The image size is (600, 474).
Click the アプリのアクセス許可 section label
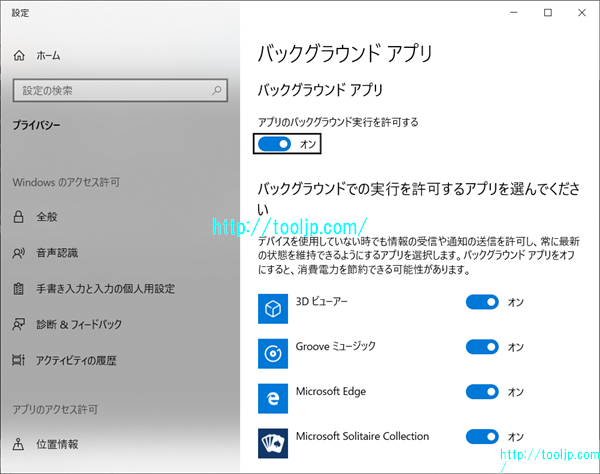(x=55, y=410)
